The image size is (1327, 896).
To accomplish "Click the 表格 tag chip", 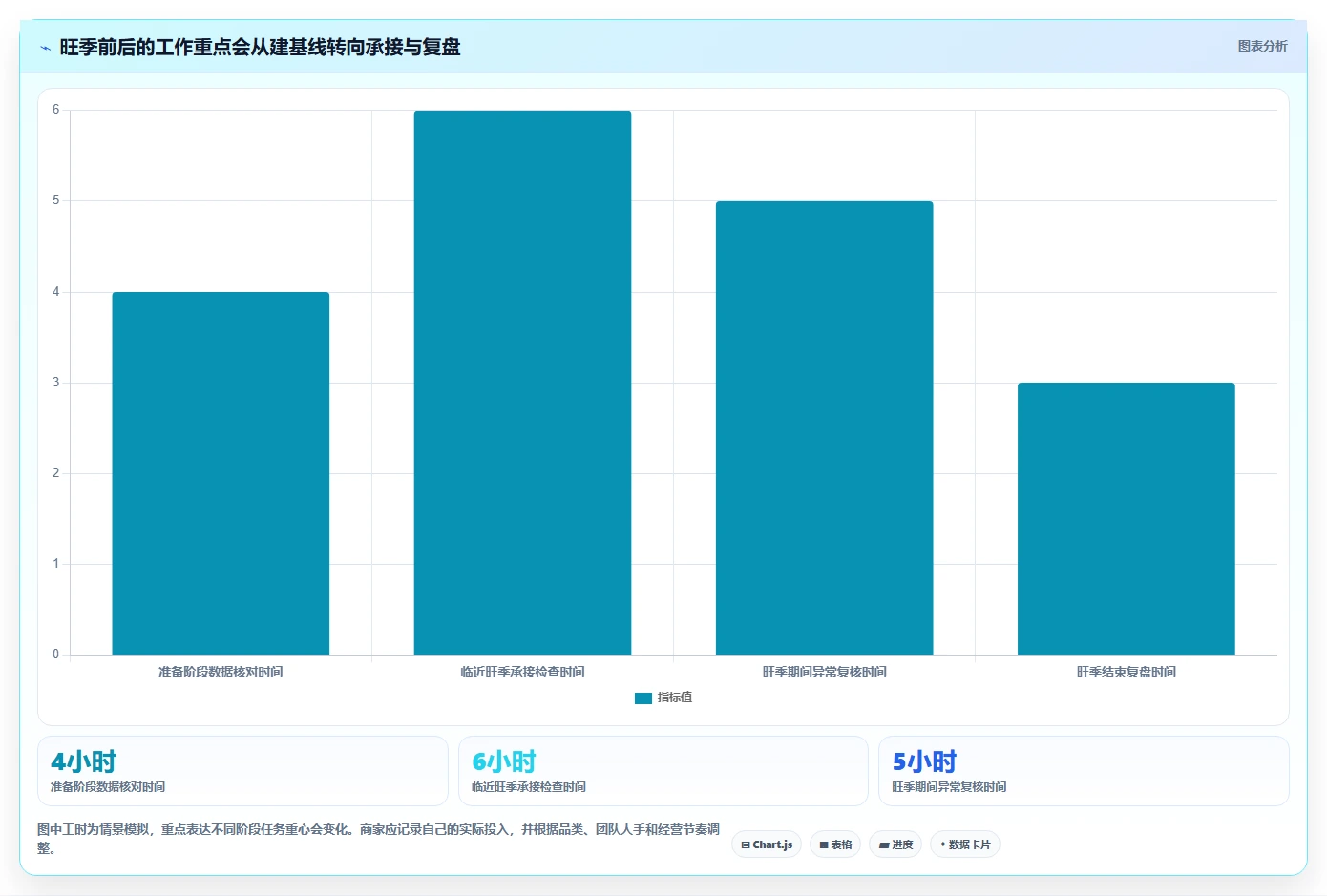I will [x=835, y=844].
